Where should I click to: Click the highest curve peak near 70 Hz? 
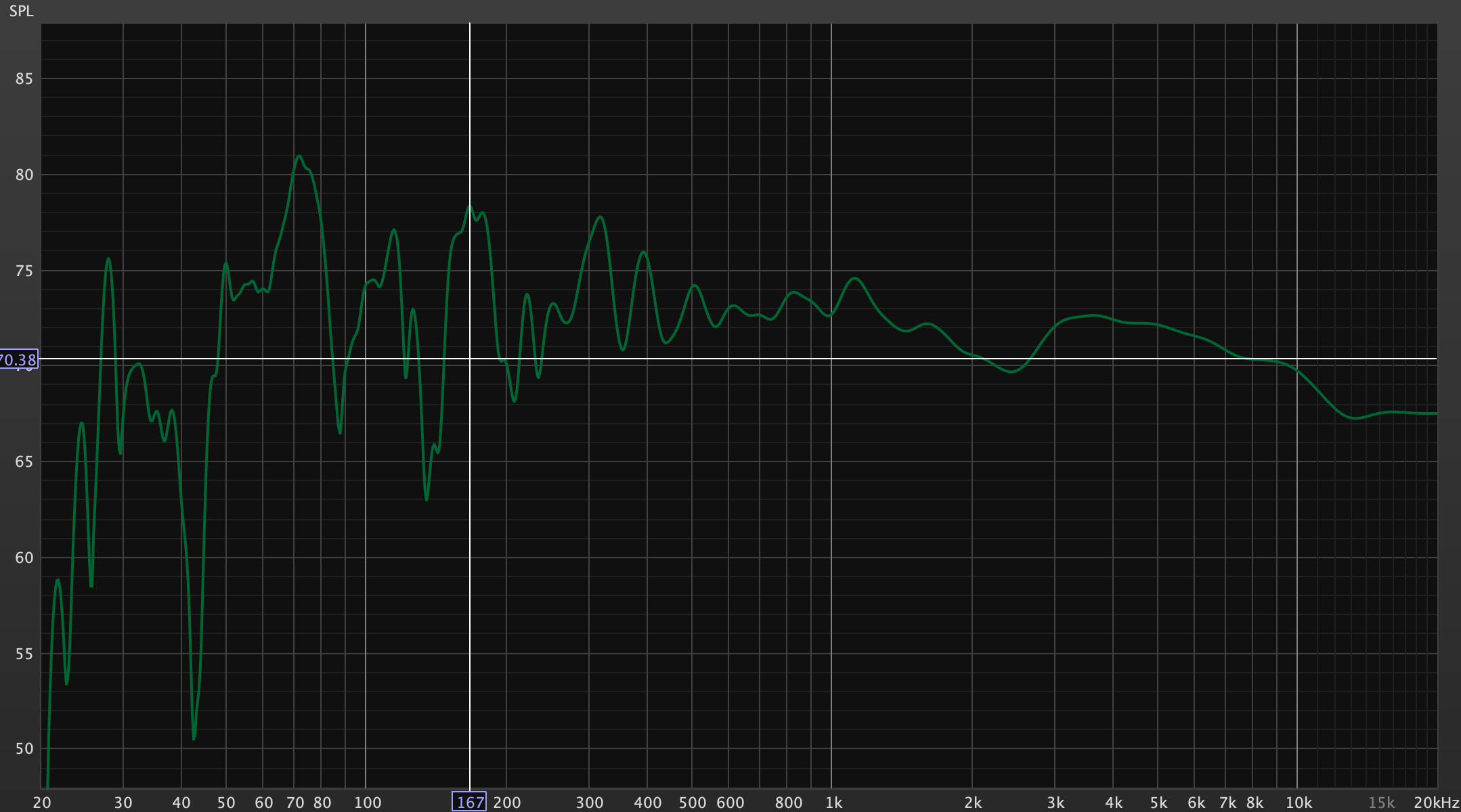click(x=299, y=156)
